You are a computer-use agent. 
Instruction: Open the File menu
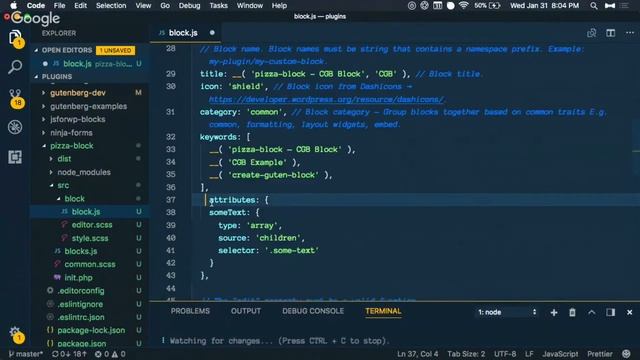coord(60,6)
